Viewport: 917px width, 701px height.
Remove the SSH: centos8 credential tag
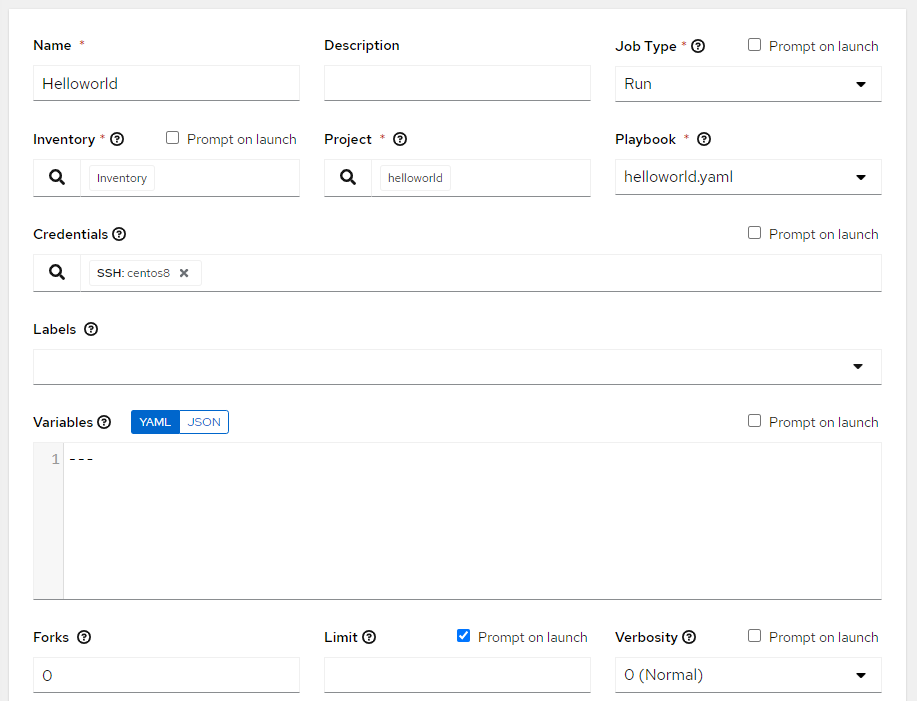pyautogui.click(x=184, y=273)
